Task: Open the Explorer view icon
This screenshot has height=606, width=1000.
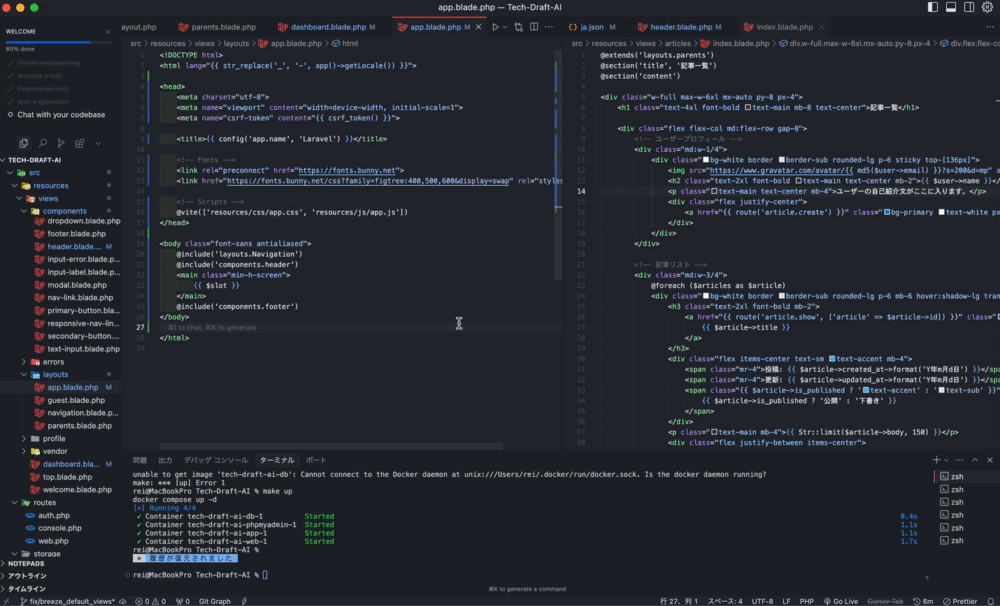Action: pos(24,144)
